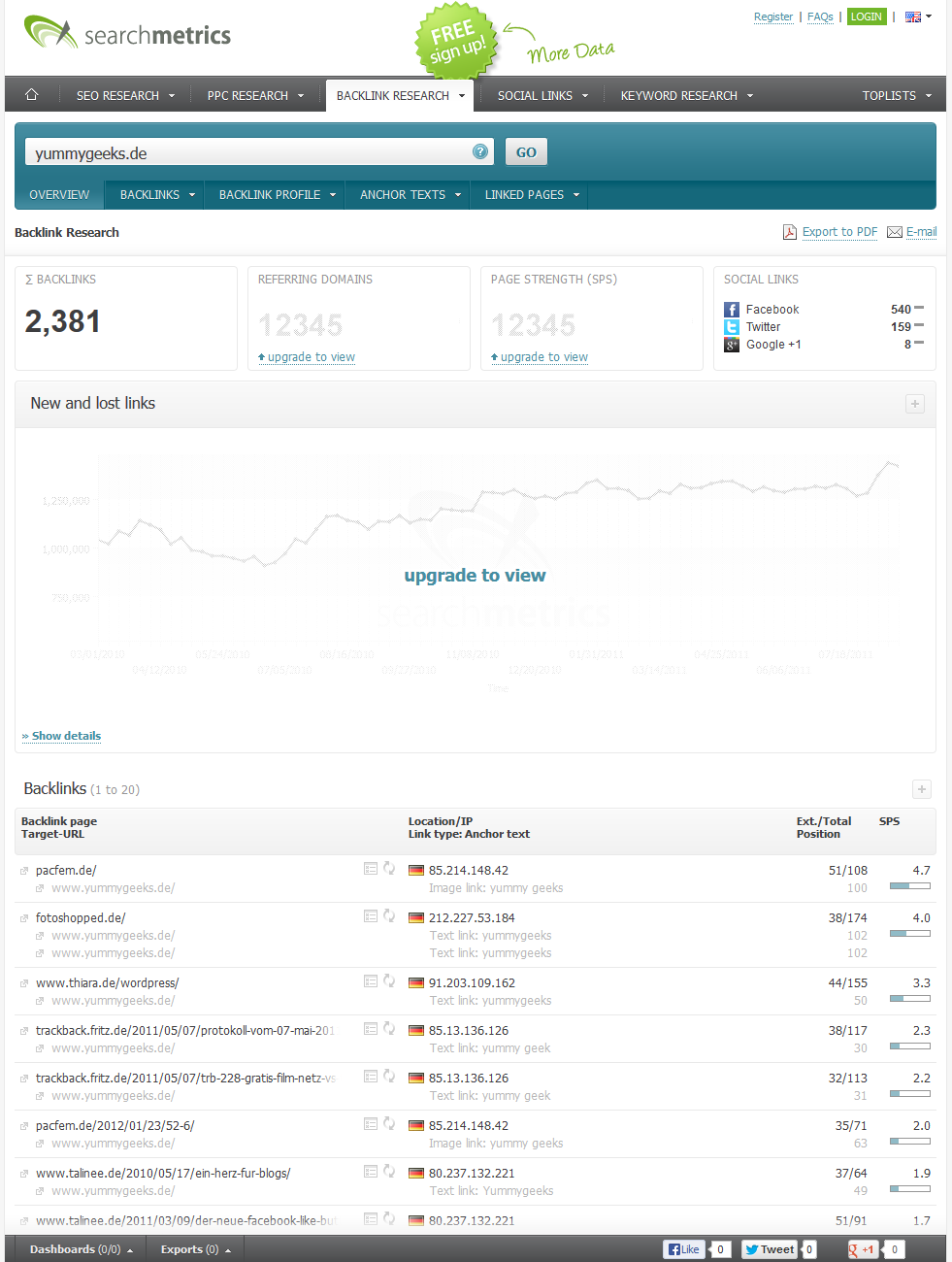Image resolution: width=952 pixels, height=1262 pixels.
Task: Open the Exports (0) menu
Action: click(x=196, y=1249)
